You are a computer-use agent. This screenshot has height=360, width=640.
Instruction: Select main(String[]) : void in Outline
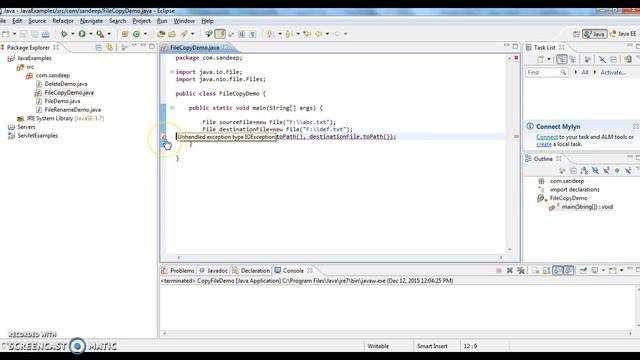[587, 207]
